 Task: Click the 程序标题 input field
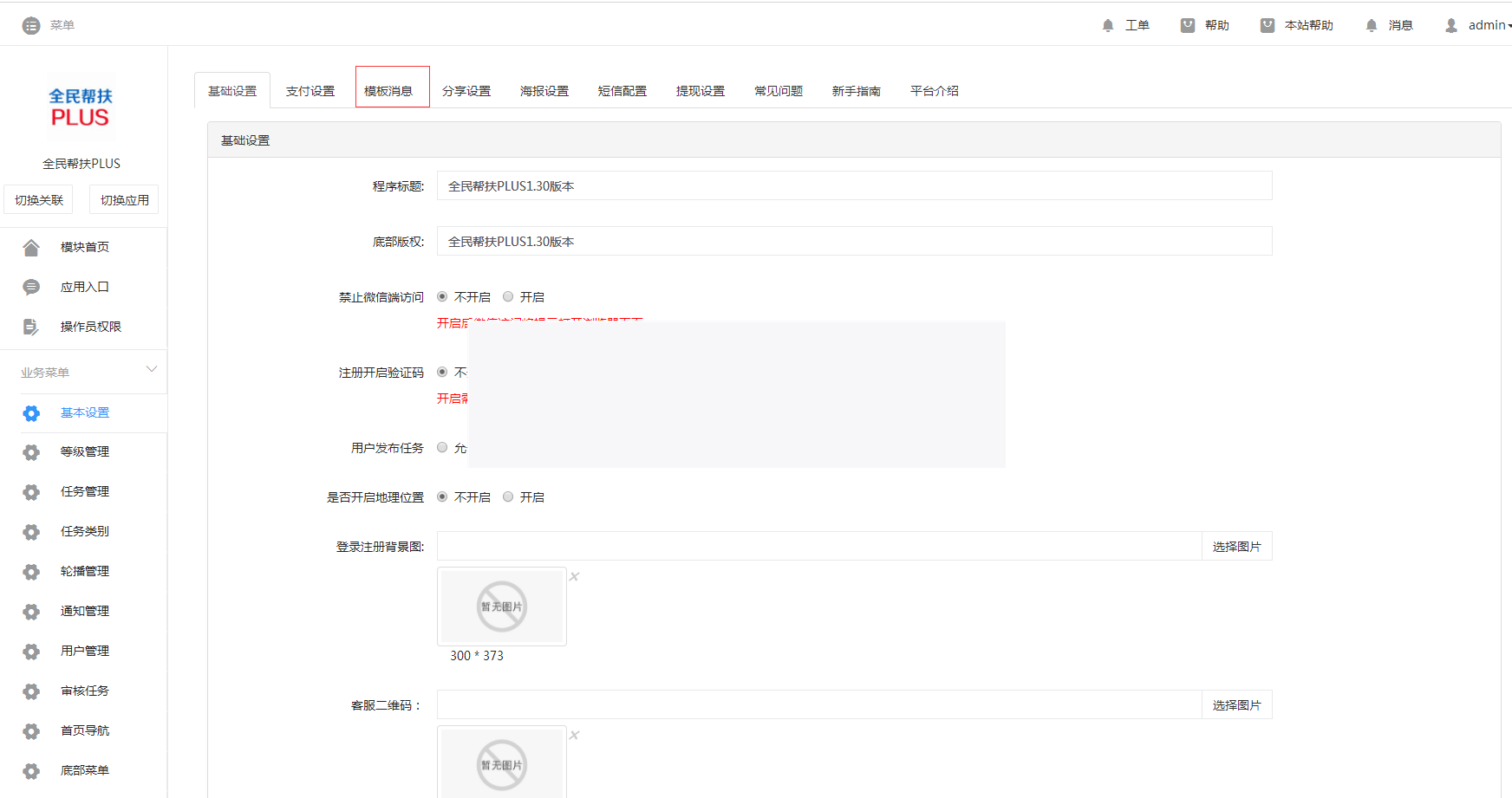854,185
